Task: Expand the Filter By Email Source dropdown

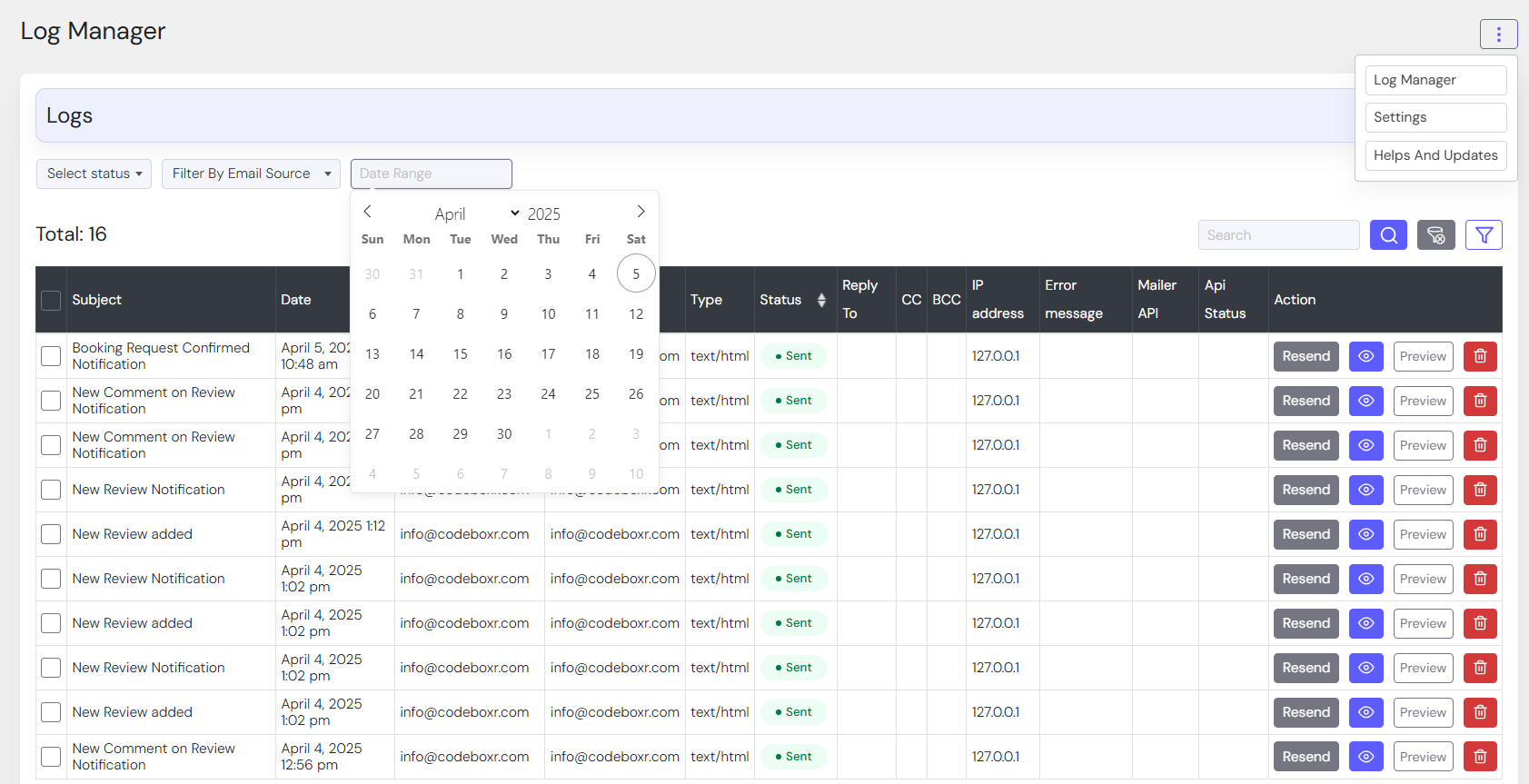Action: click(x=251, y=174)
